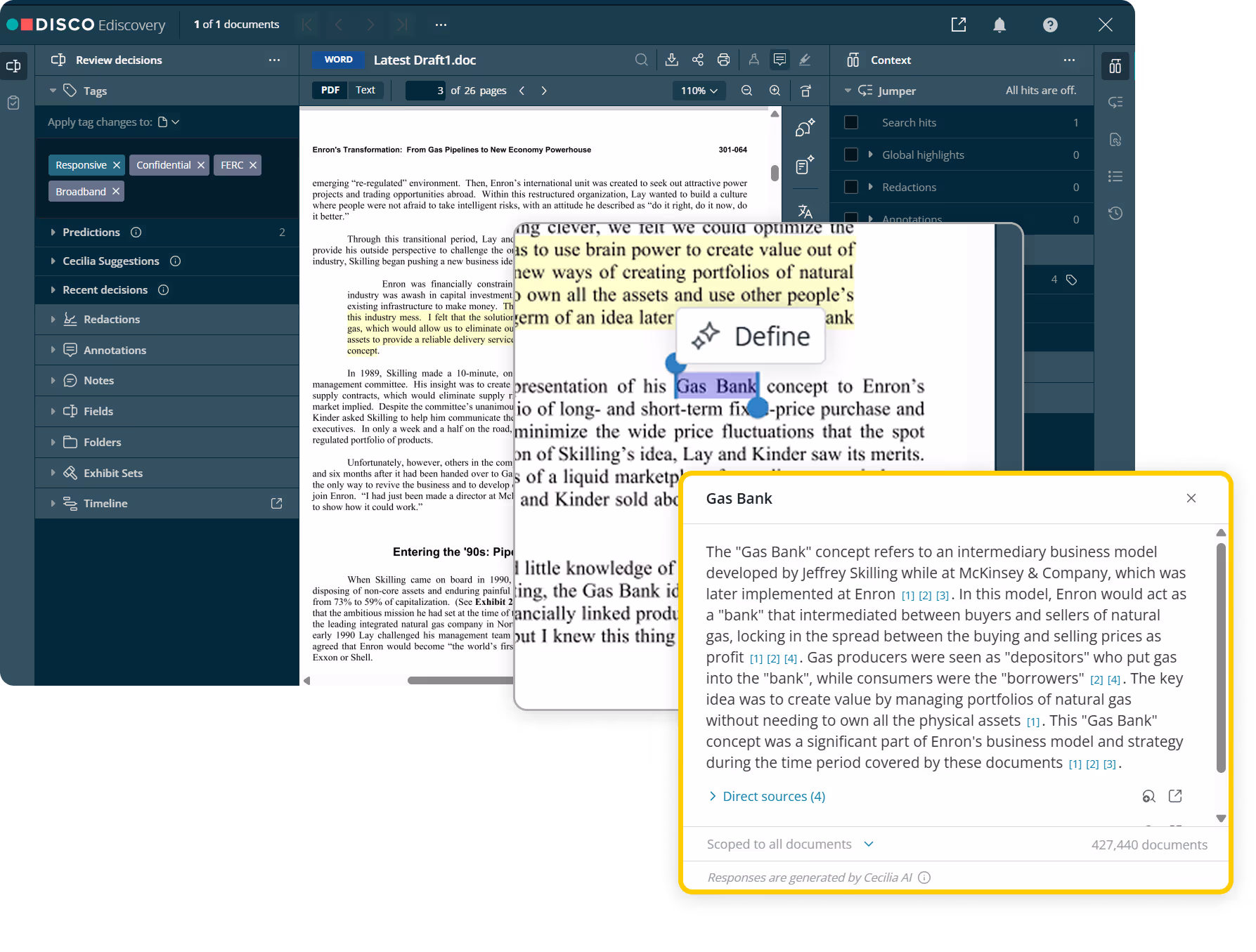Collapse the Tags section

(x=53, y=91)
